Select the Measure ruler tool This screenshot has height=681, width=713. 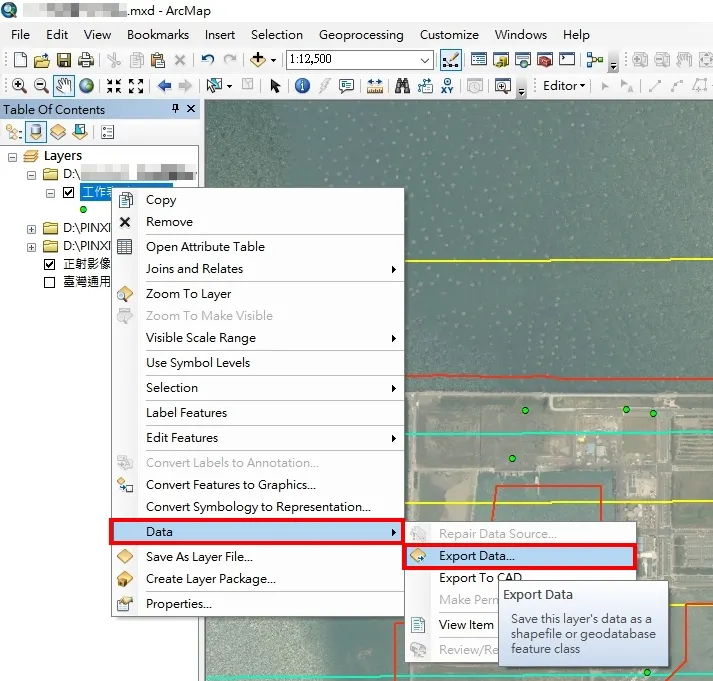click(x=376, y=86)
